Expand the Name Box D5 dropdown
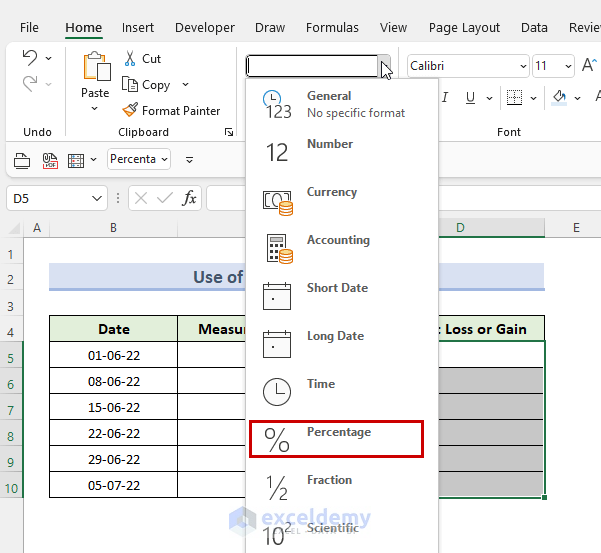The width and height of the screenshot is (601, 553). tap(97, 198)
